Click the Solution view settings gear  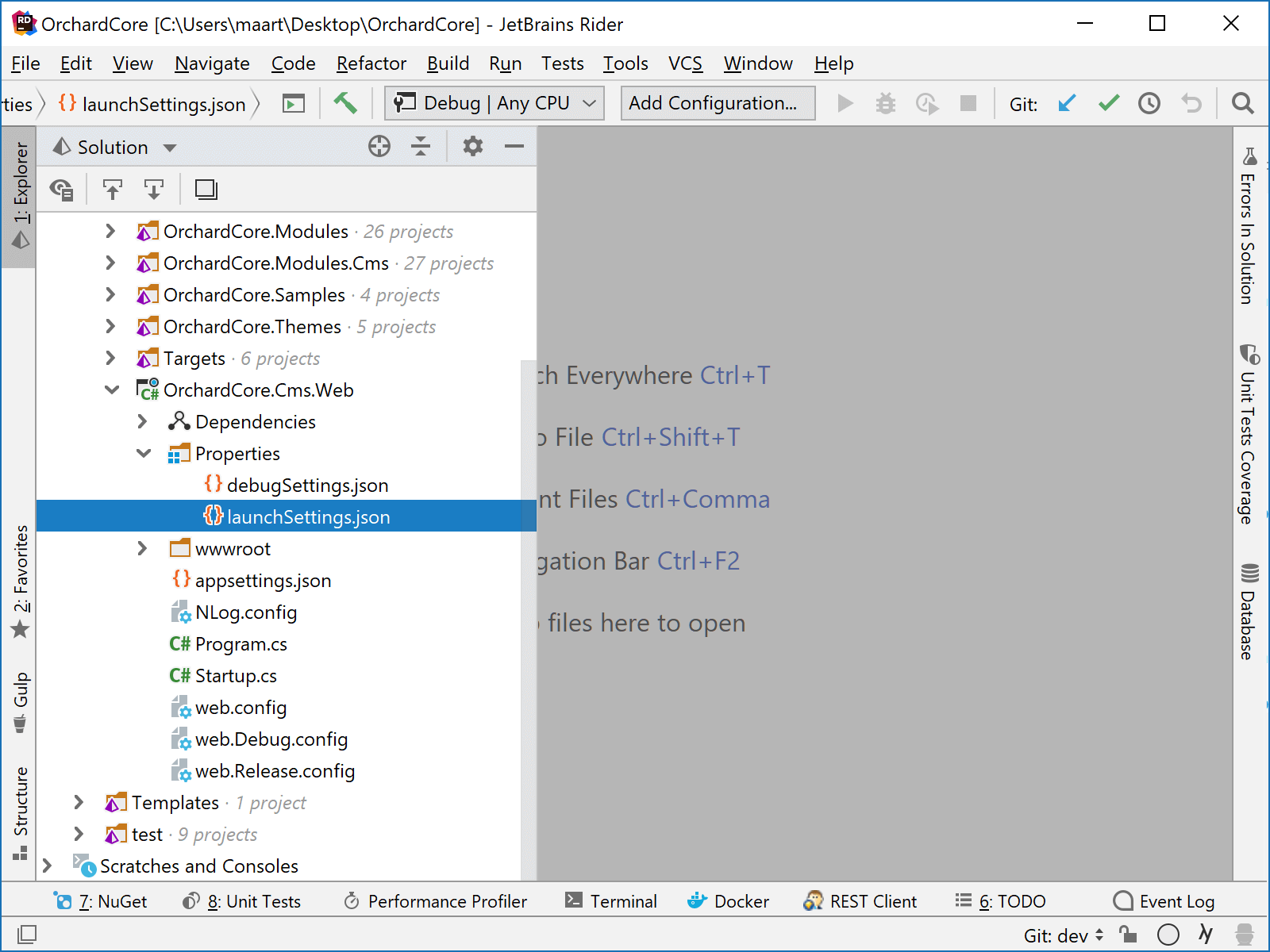pos(472,146)
